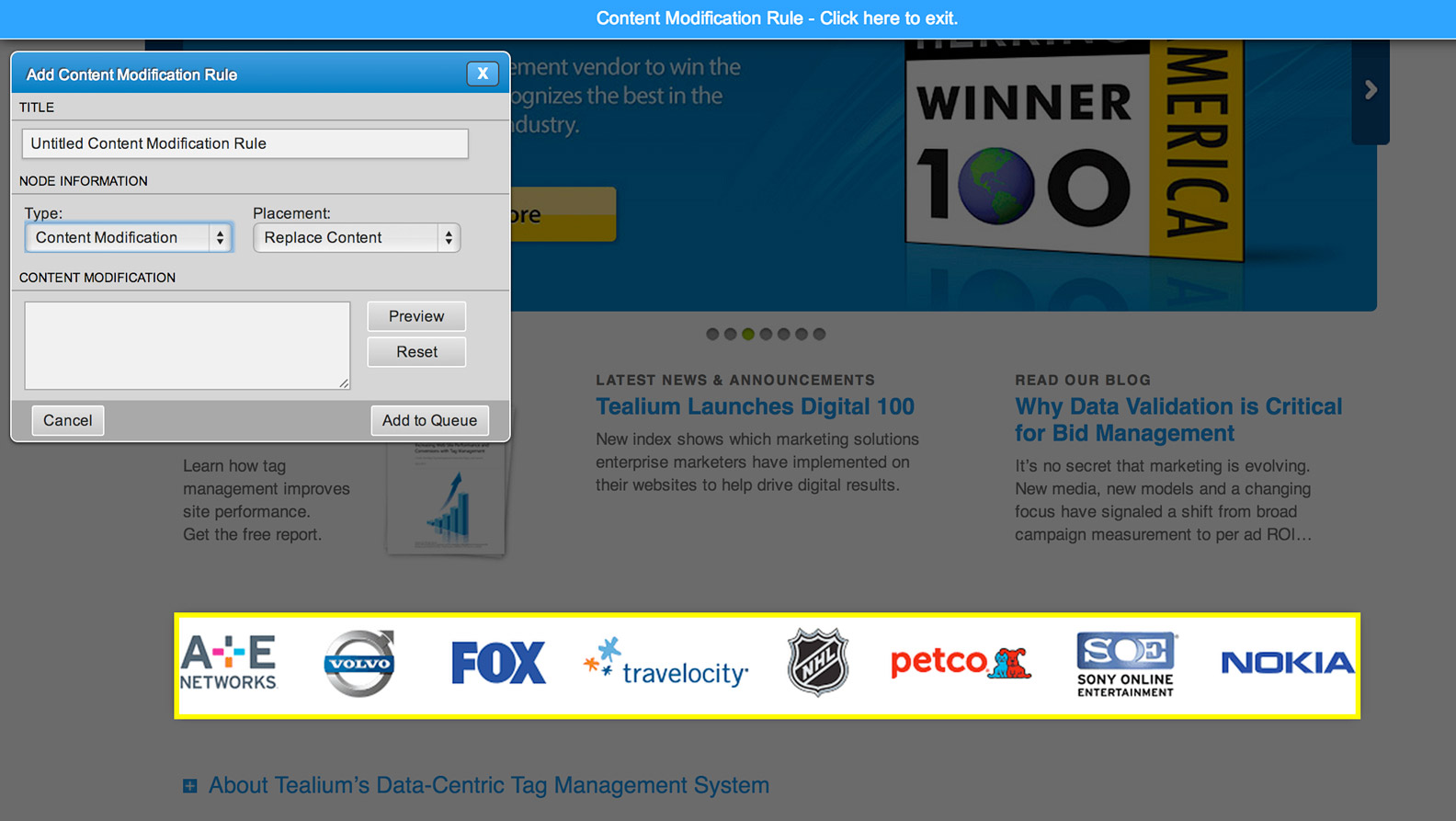Click the NHL shield logo
This screenshot has width=1456, height=821.
pos(818,662)
